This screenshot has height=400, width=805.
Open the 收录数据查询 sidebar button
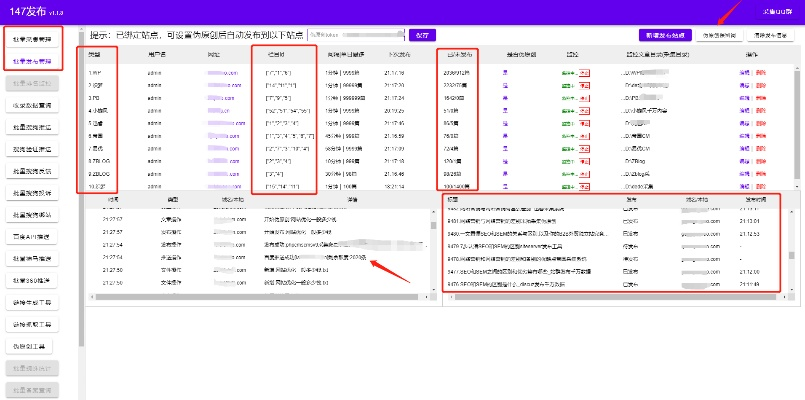(x=32, y=105)
